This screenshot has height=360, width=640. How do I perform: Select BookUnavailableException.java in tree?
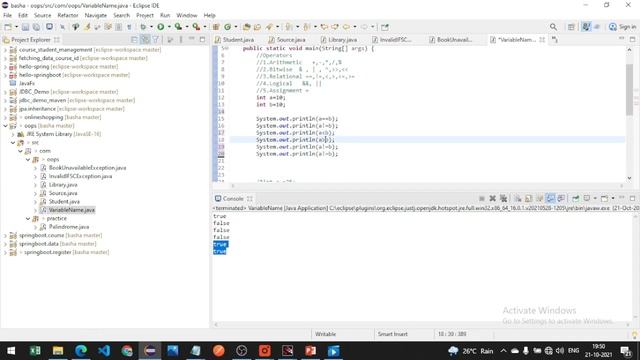coord(87,168)
